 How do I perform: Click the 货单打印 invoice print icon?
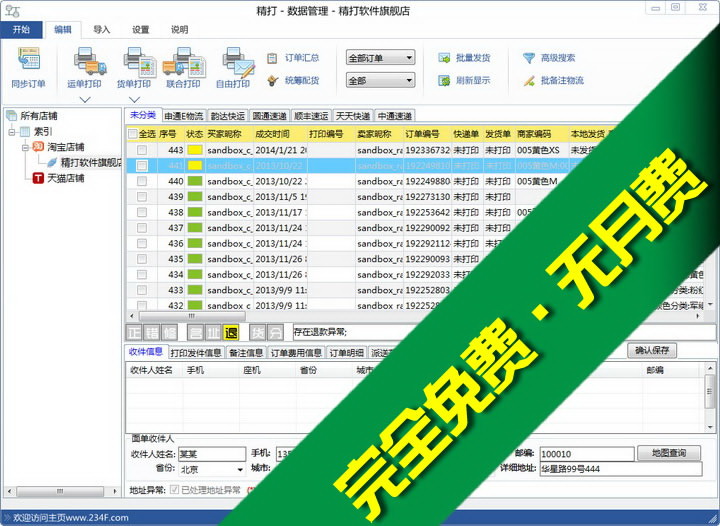pos(134,62)
